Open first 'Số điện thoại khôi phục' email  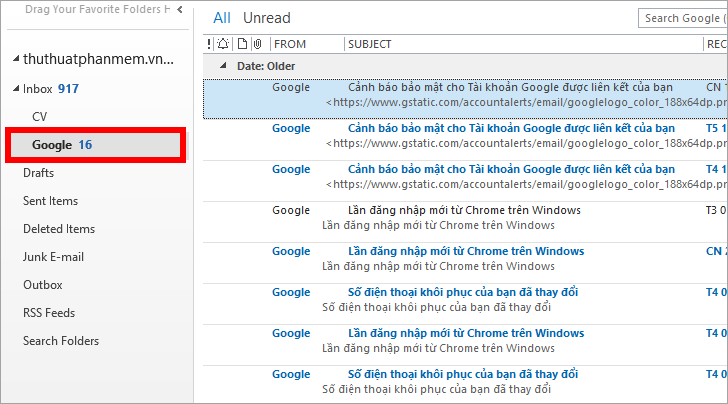coord(465,304)
